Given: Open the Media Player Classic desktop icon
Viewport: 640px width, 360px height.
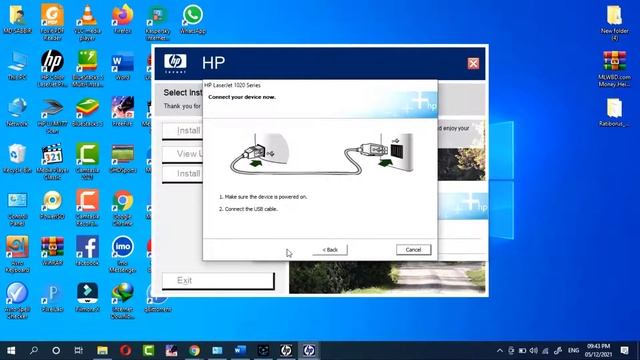Looking at the screenshot, I should pyautogui.click(x=52, y=162).
